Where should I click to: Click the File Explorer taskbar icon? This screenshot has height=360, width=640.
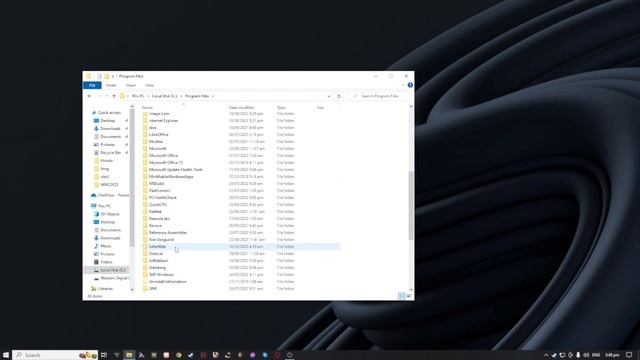point(129,355)
